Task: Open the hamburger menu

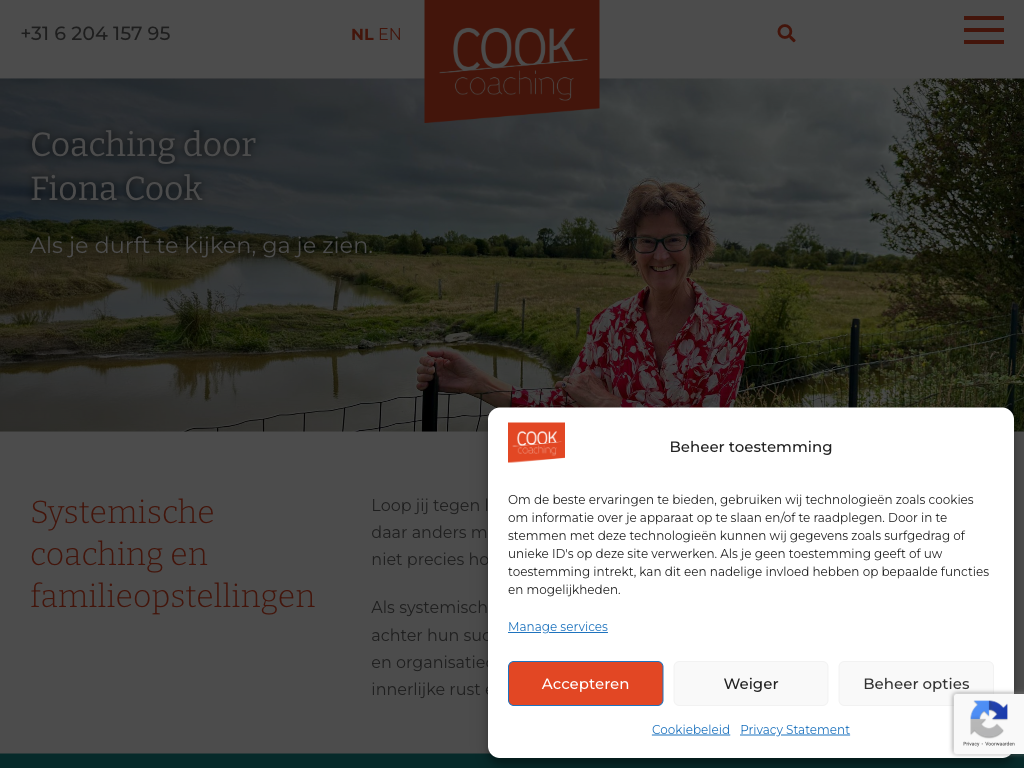Action: pos(984,30)
